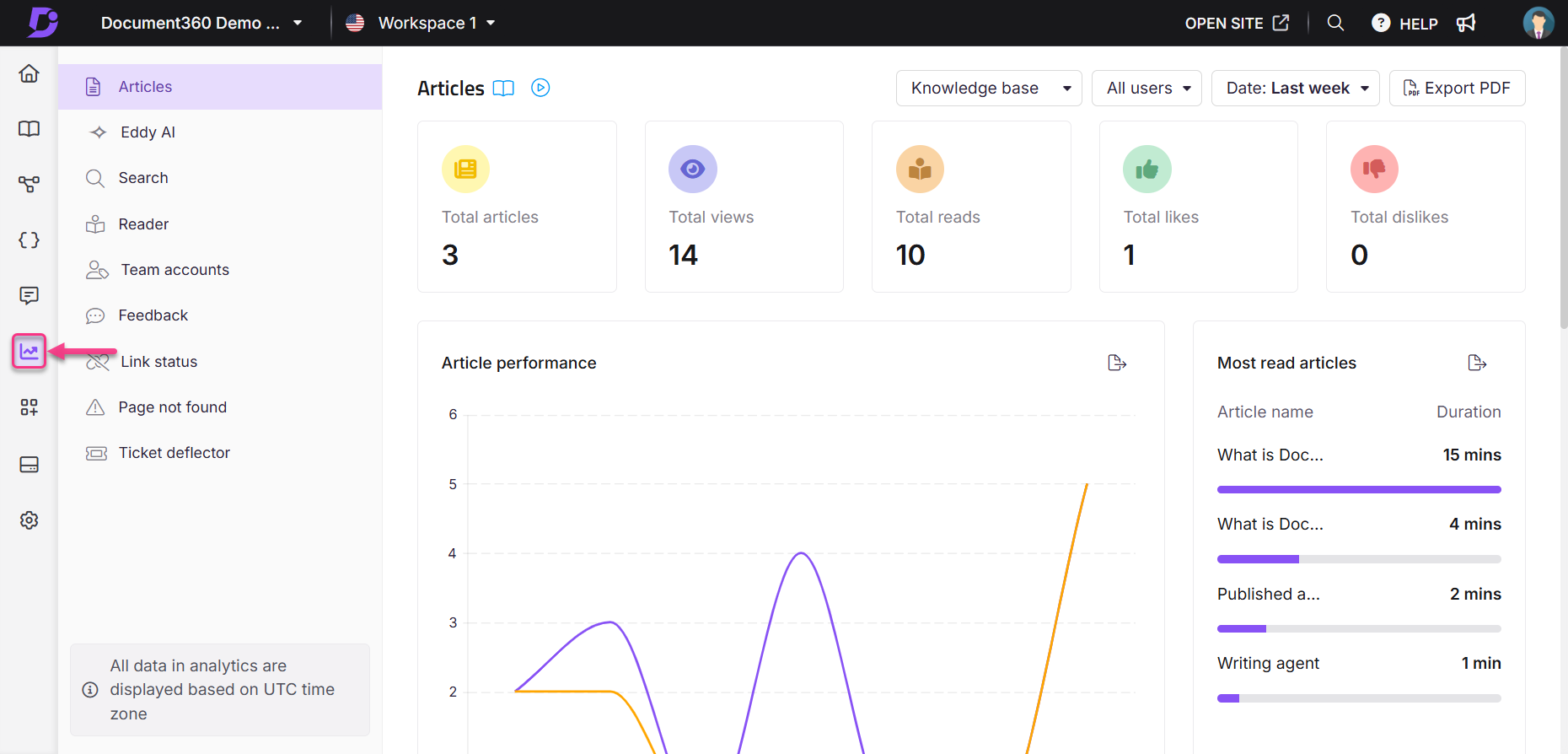The image size is (1568, 754).
Task: Open the API documentation braces icon
Action: pyautogui.click(x=30, y=240)
